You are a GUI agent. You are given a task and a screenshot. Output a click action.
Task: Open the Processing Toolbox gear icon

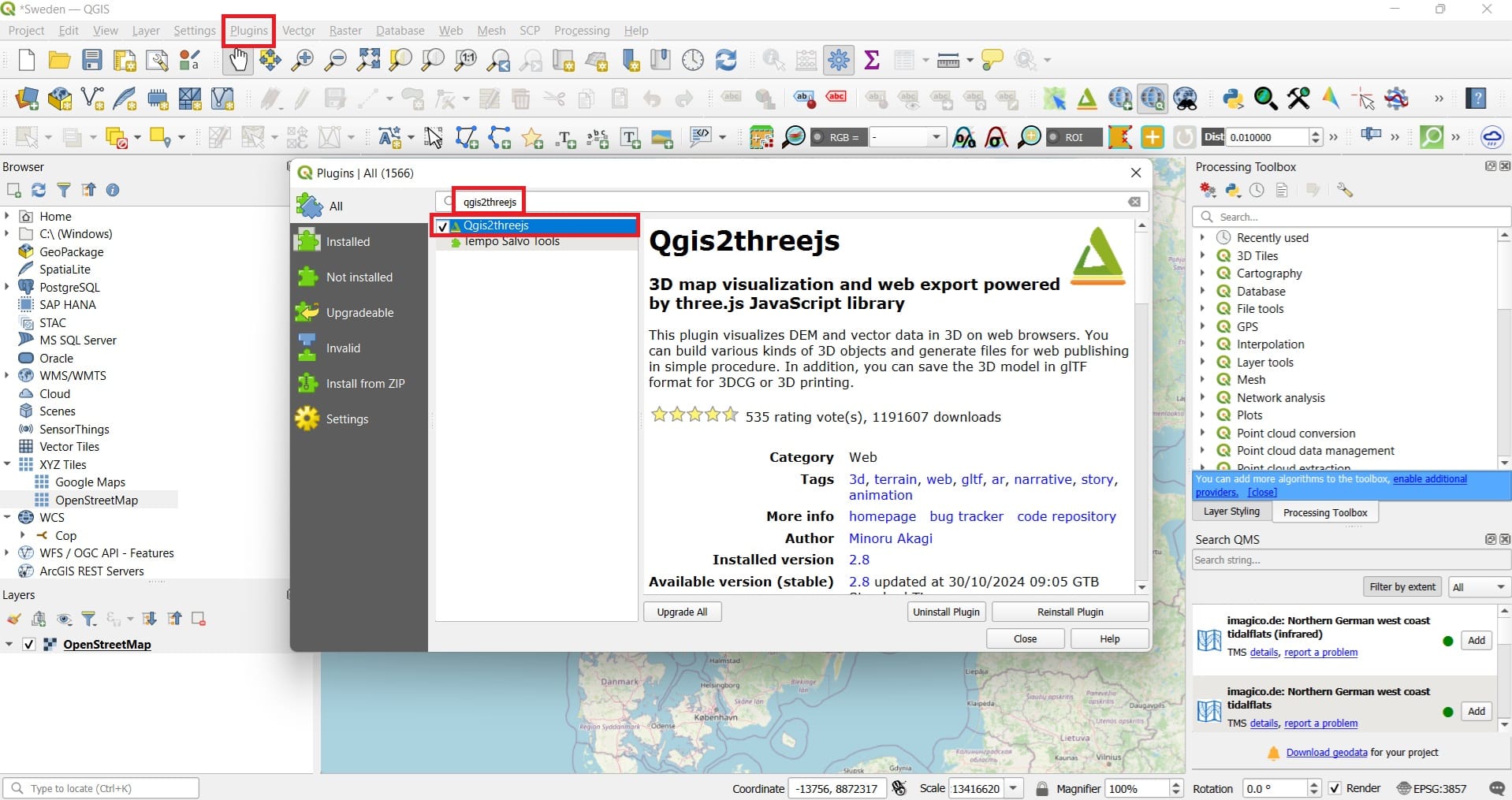pos(839,60)
